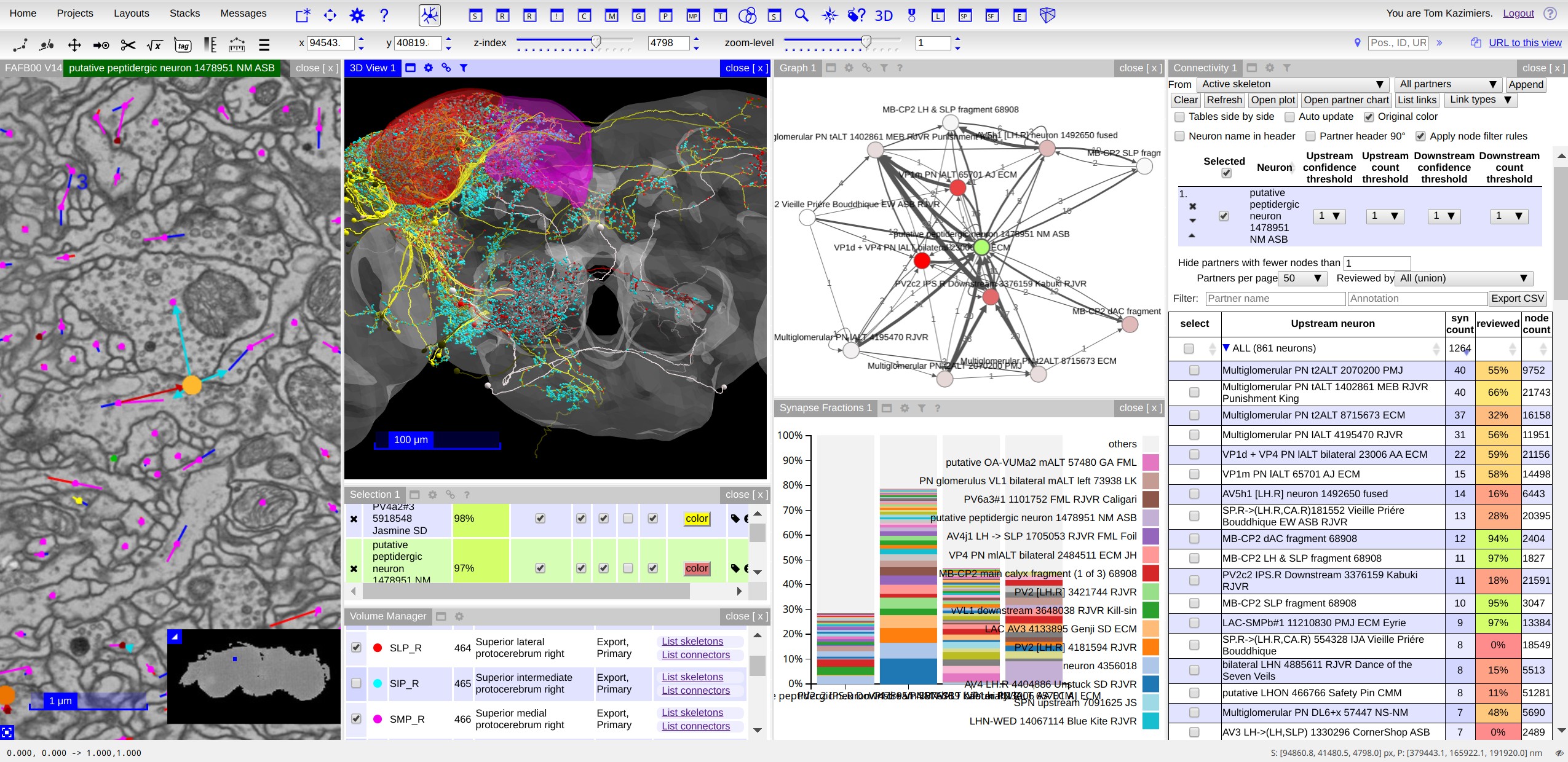Follow SLP_R List skeletons link
This screenshot has width=1568, height=762.
pos(692,641)
